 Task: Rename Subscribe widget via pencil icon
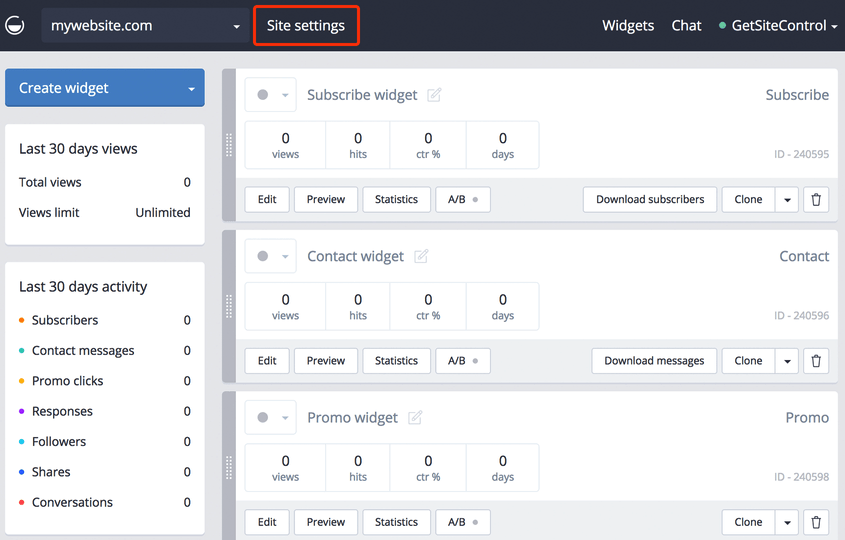click(434, 95)
